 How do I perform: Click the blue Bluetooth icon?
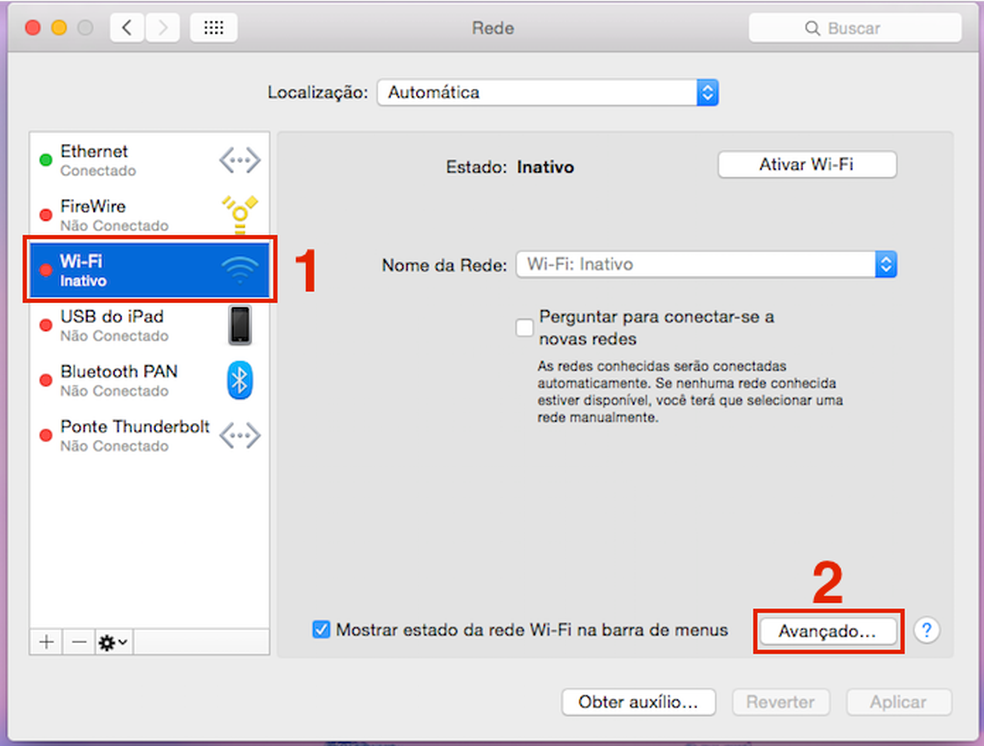click(x=240, y=380)
